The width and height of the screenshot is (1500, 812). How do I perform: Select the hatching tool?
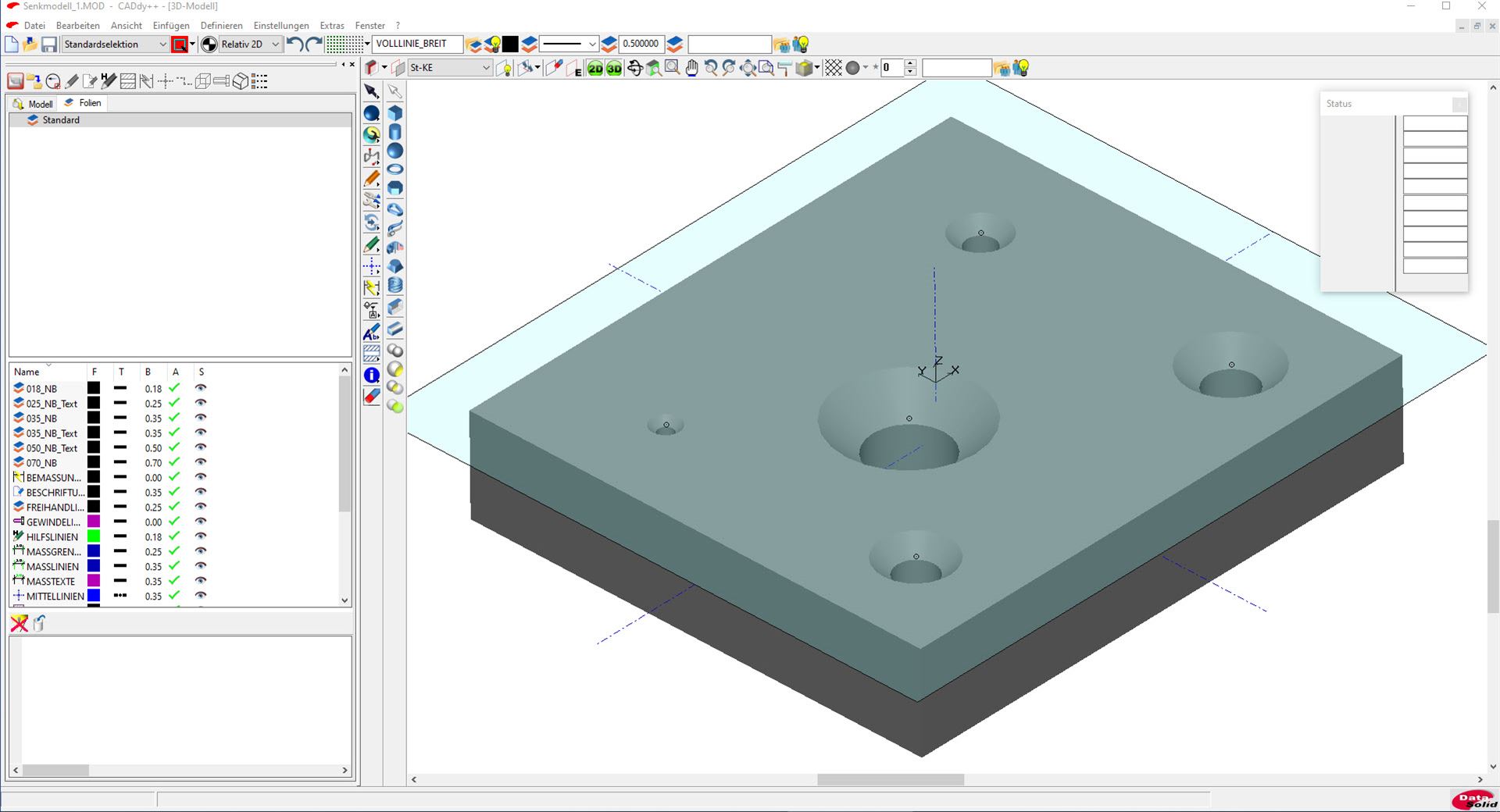point(372,354)
